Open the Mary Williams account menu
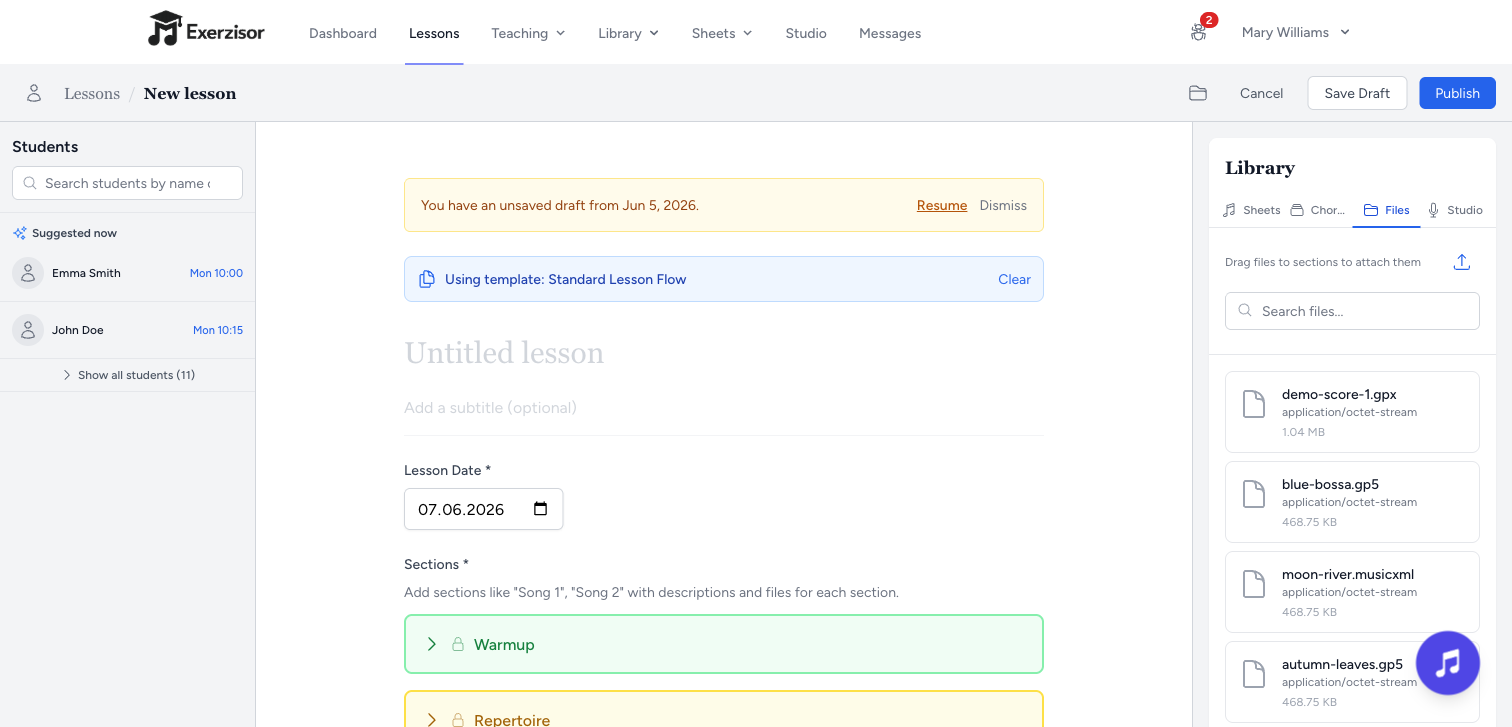This screenshot has width=1512, height=727. coord(1296,32)
